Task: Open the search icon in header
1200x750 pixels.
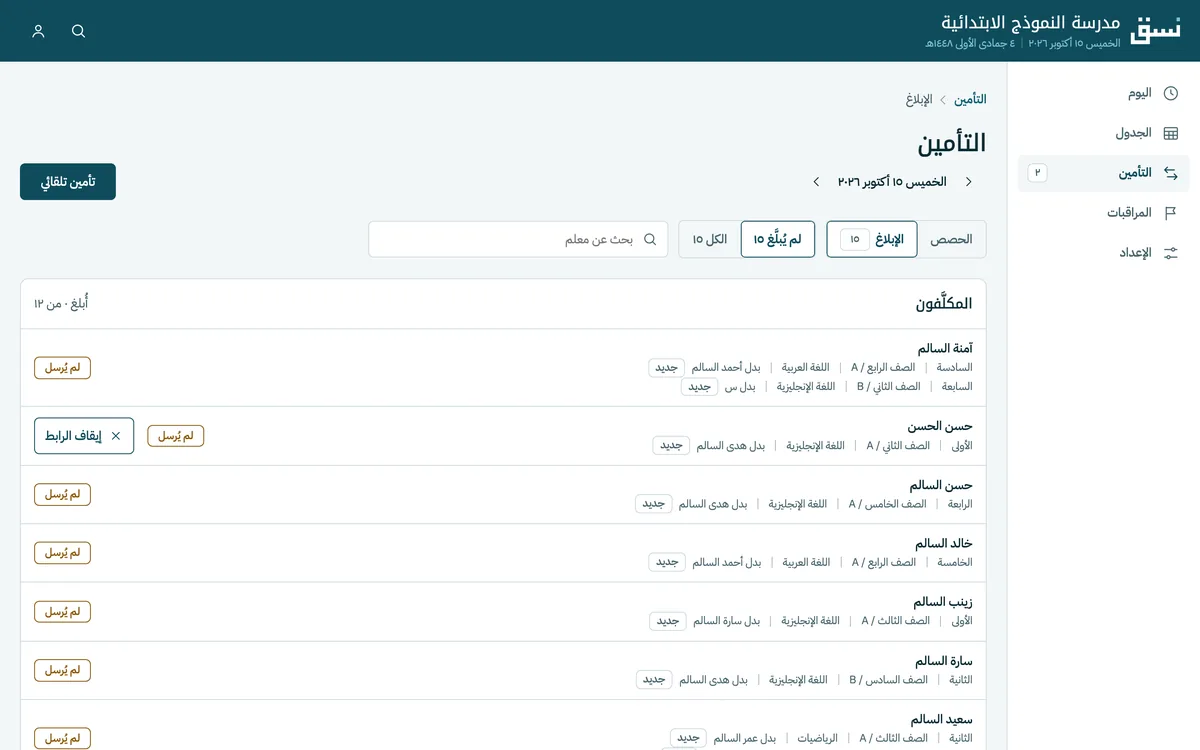Action: pyautogui.click(x=79, y=31)
